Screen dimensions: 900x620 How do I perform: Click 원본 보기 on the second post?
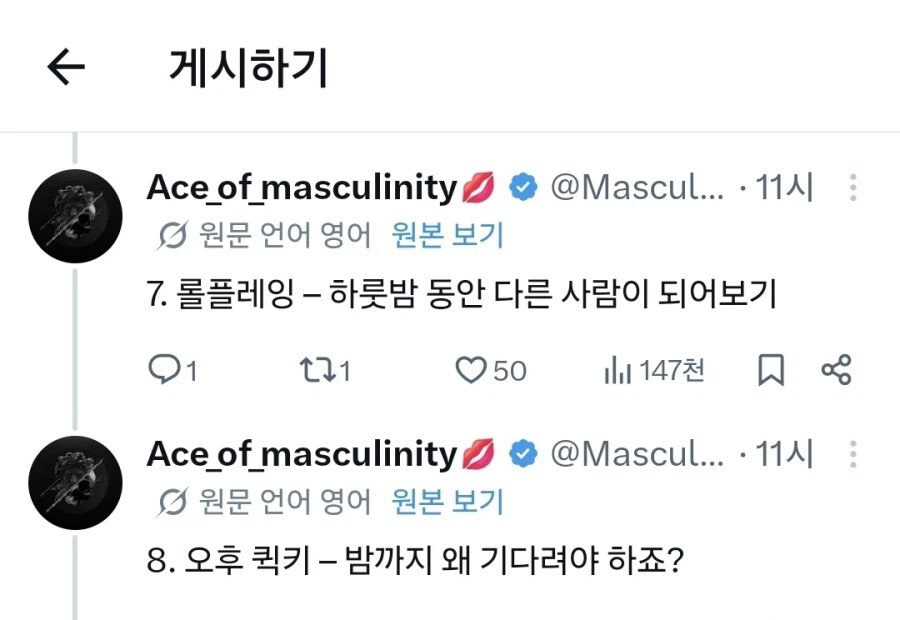point(447,502)
